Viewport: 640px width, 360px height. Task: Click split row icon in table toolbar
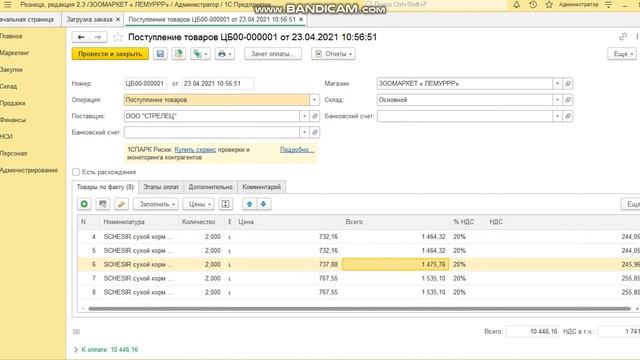point(225,204)
